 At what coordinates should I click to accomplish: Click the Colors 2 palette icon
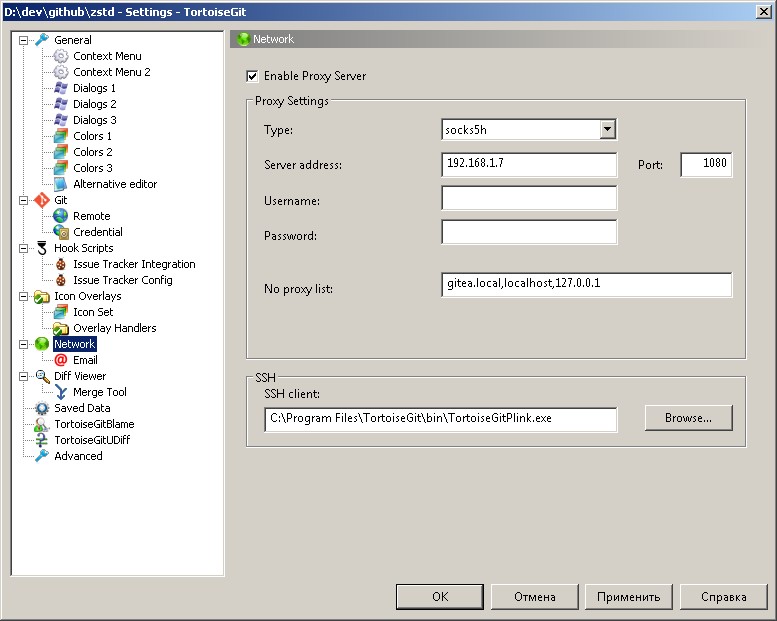(x=60, y=152)
